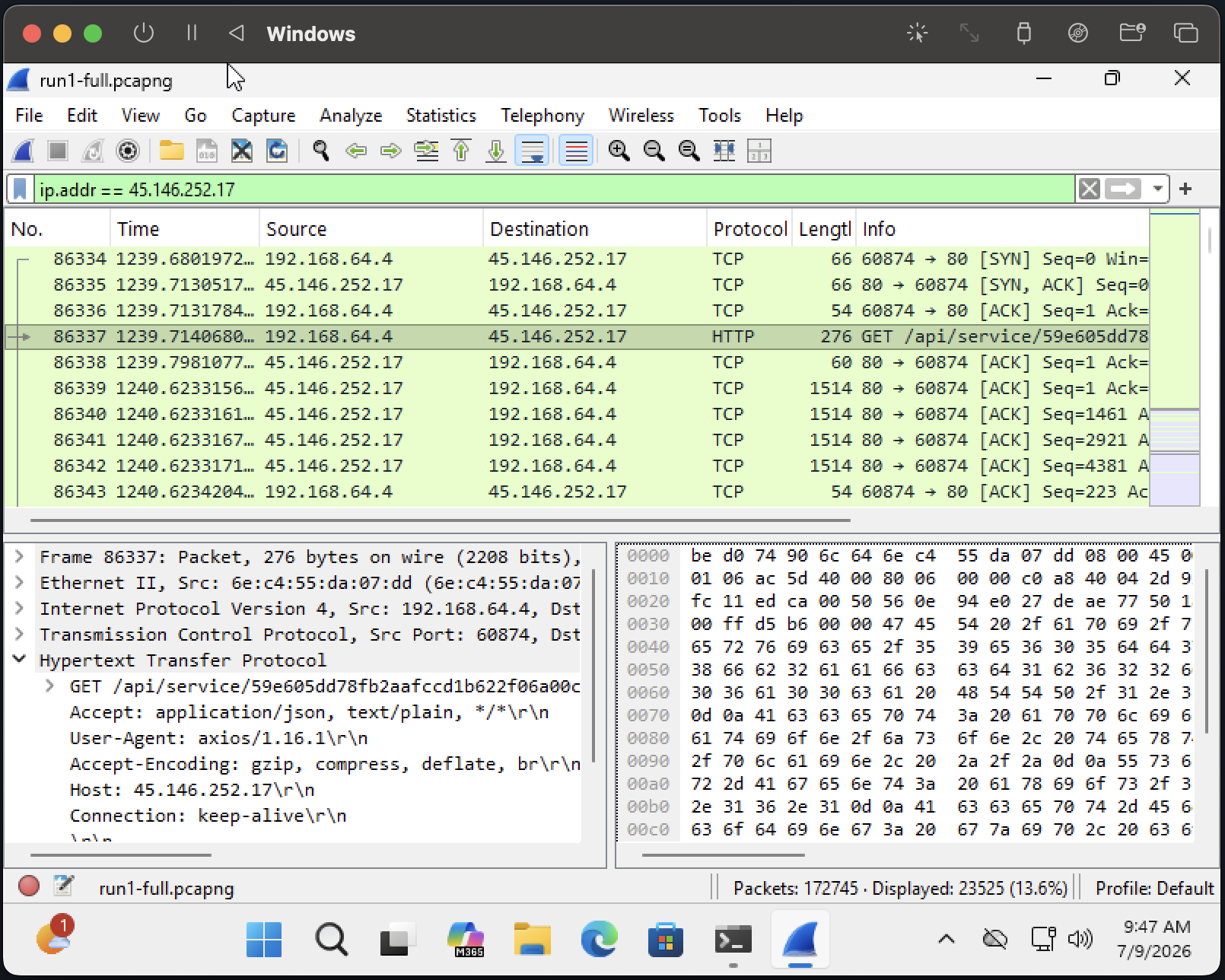Apply display filter arrow button
1225x980 pixels.
click(x=1124, y=189)
